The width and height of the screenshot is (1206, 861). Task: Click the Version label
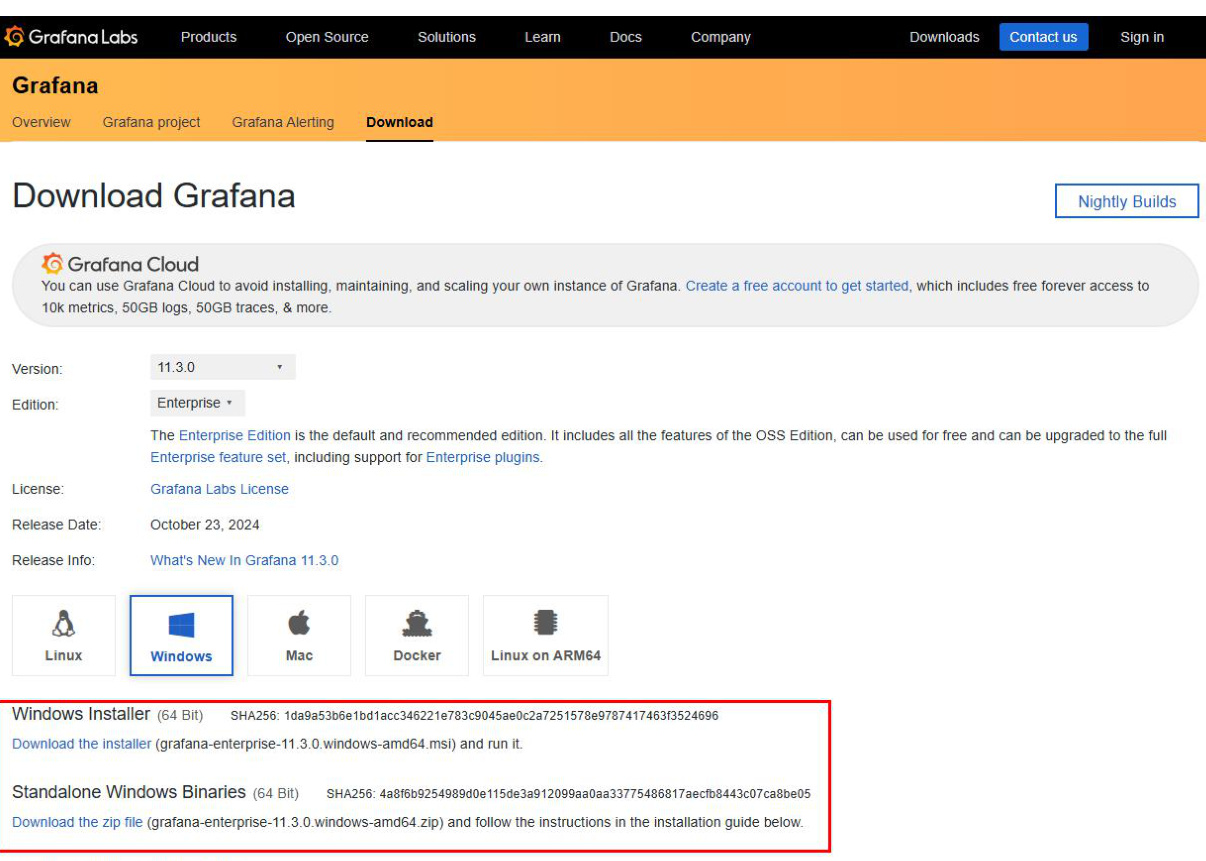pos(37,369)
